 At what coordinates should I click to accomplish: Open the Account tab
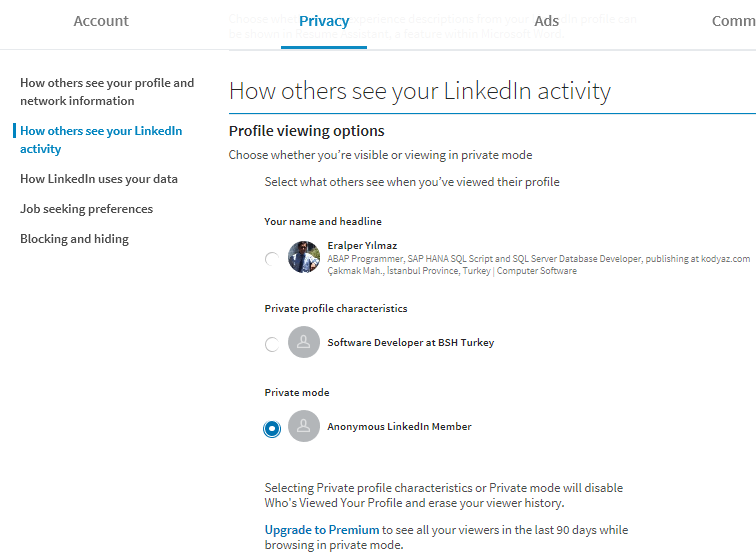tap(101, 21)
